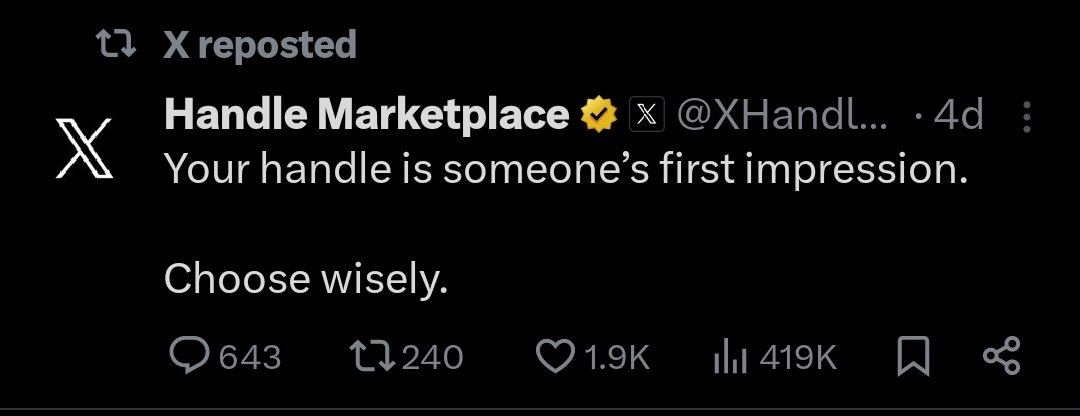This screenshot has width=1080, height=416.
Task: Like the post with the heart icon
Action: 556,357
